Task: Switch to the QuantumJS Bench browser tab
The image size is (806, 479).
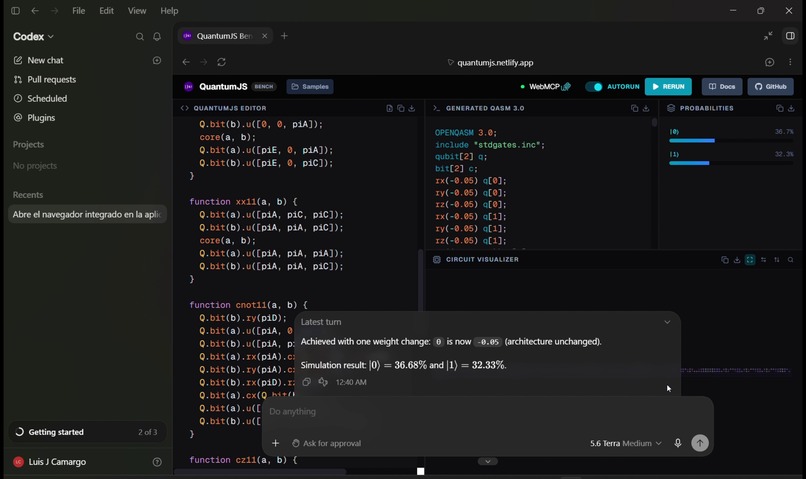Action: pyautogui.click(x=225, y=36)
